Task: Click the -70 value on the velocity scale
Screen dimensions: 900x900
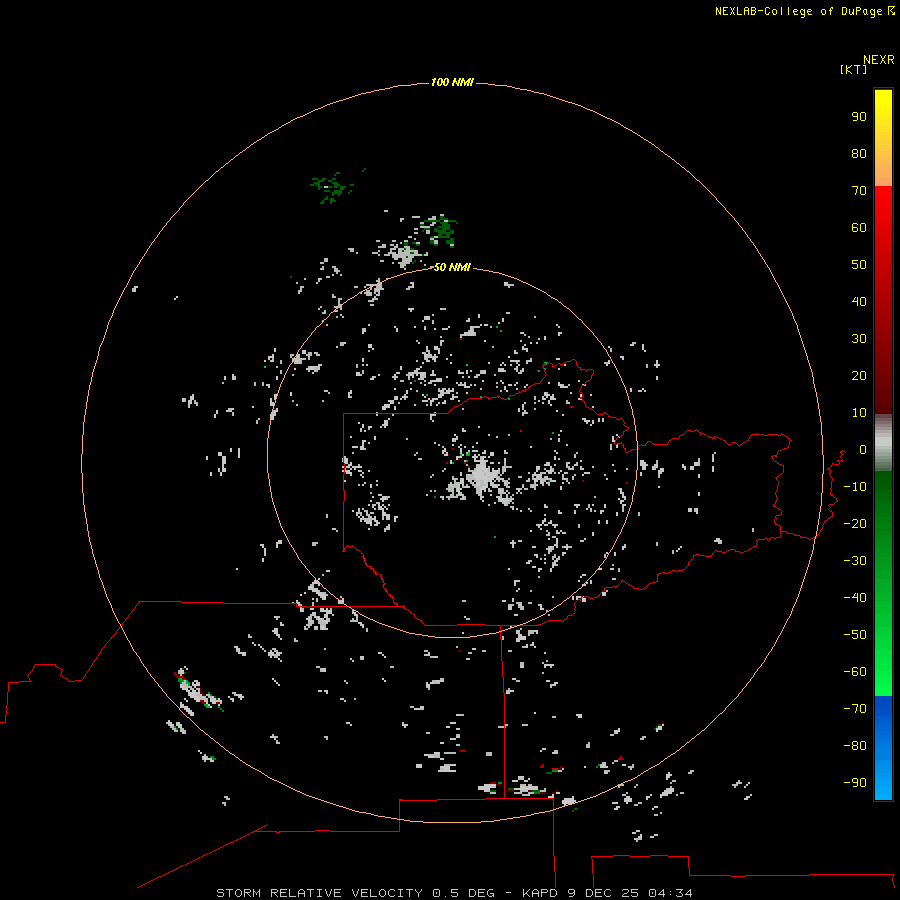Action: point(855,708)
